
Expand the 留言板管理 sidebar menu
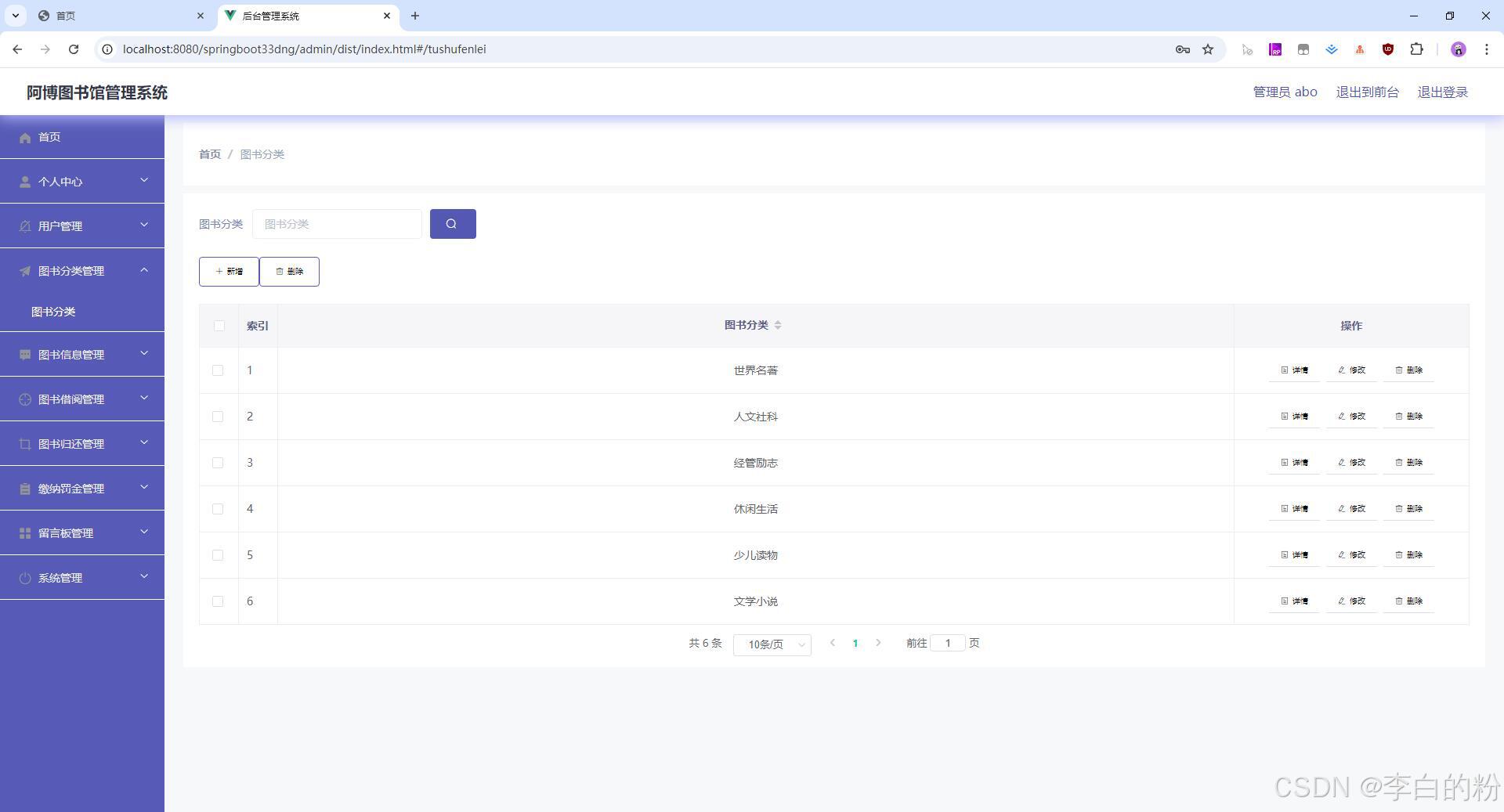(82, 533)
